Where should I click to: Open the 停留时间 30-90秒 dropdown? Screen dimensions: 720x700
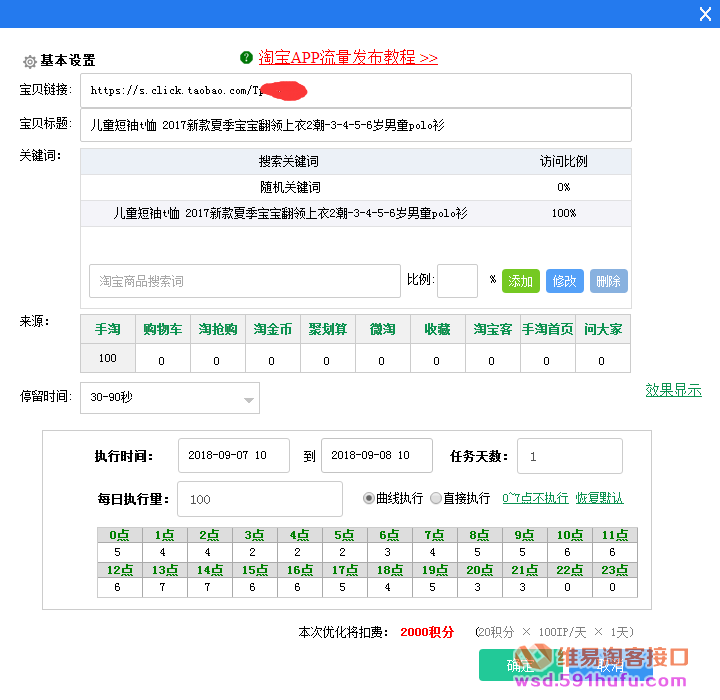[170, 398]
